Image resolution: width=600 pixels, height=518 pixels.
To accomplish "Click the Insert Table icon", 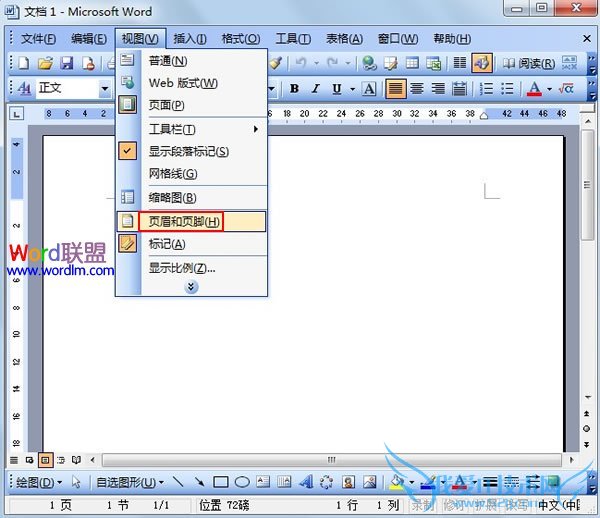I will click(x=412, y=63).
